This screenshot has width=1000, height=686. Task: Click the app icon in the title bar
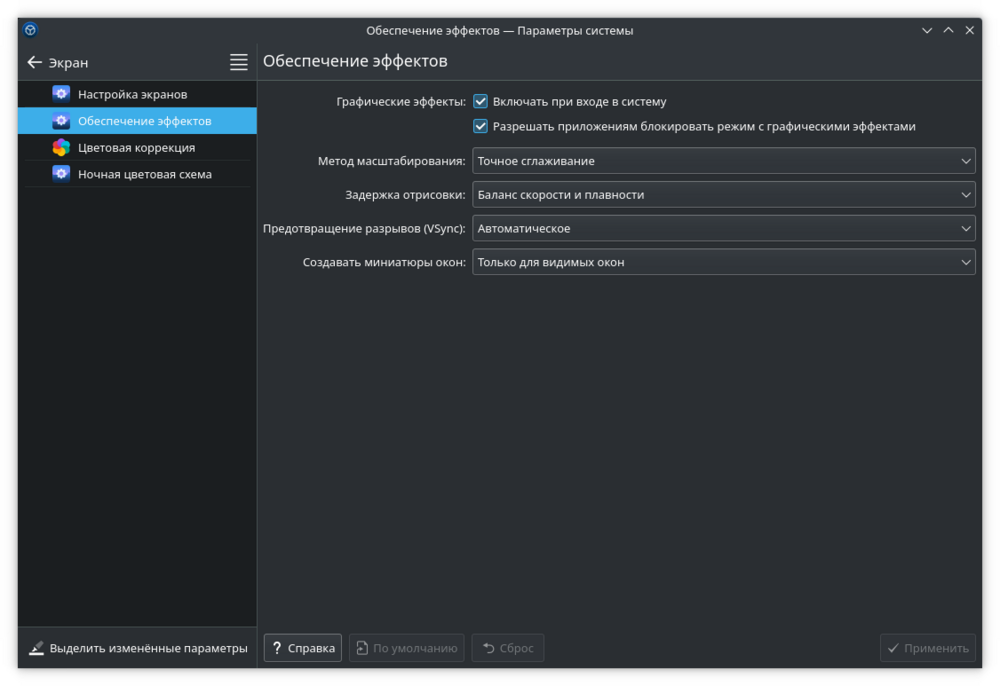(x=31, y=30)
